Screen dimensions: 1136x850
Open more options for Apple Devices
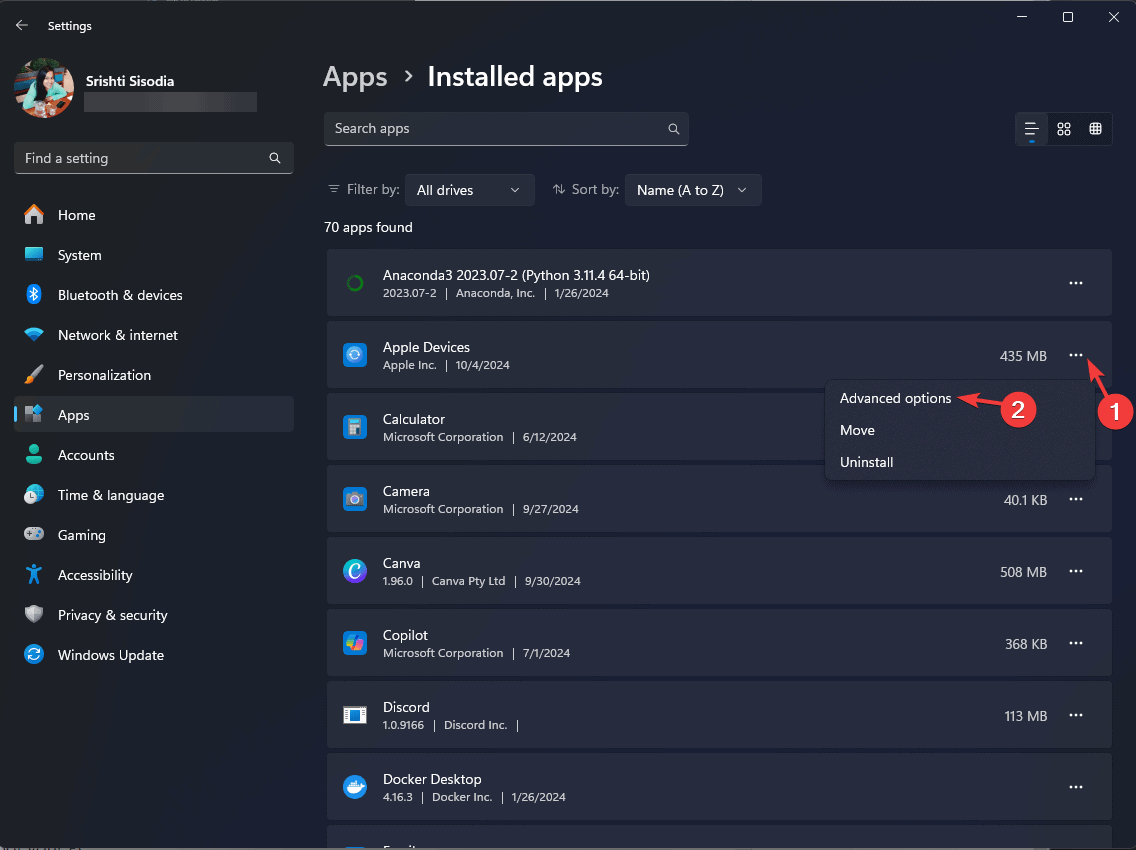[1076, 355]
